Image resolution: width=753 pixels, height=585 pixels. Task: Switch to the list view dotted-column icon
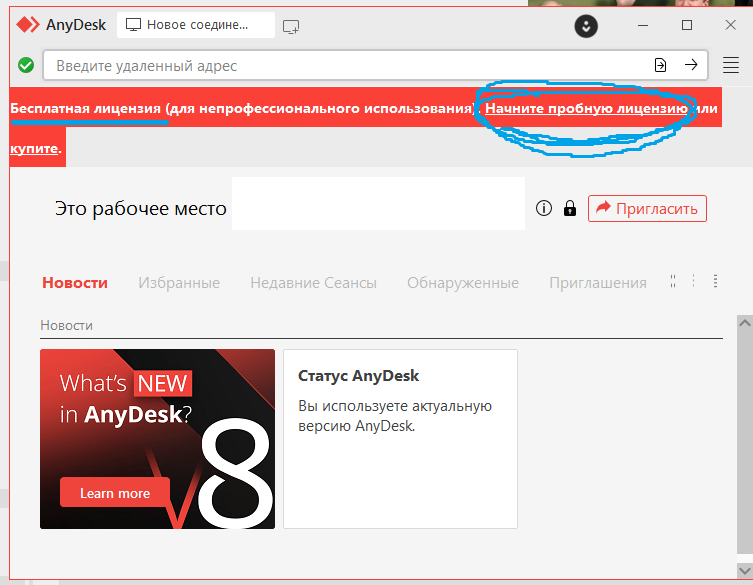coord(693,281)
